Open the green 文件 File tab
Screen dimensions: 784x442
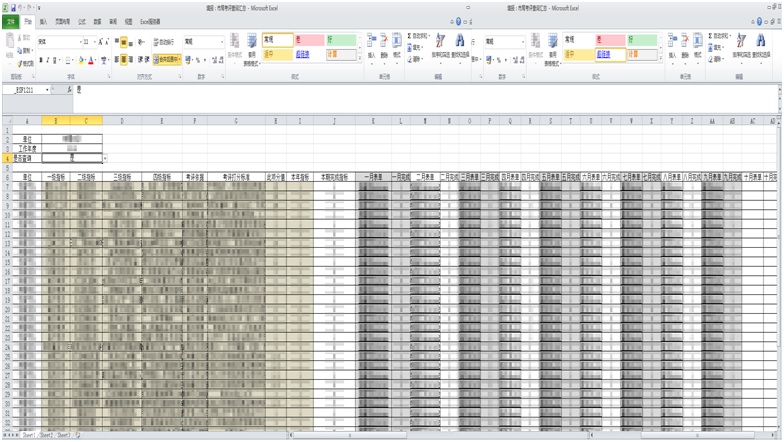[11, 20]
